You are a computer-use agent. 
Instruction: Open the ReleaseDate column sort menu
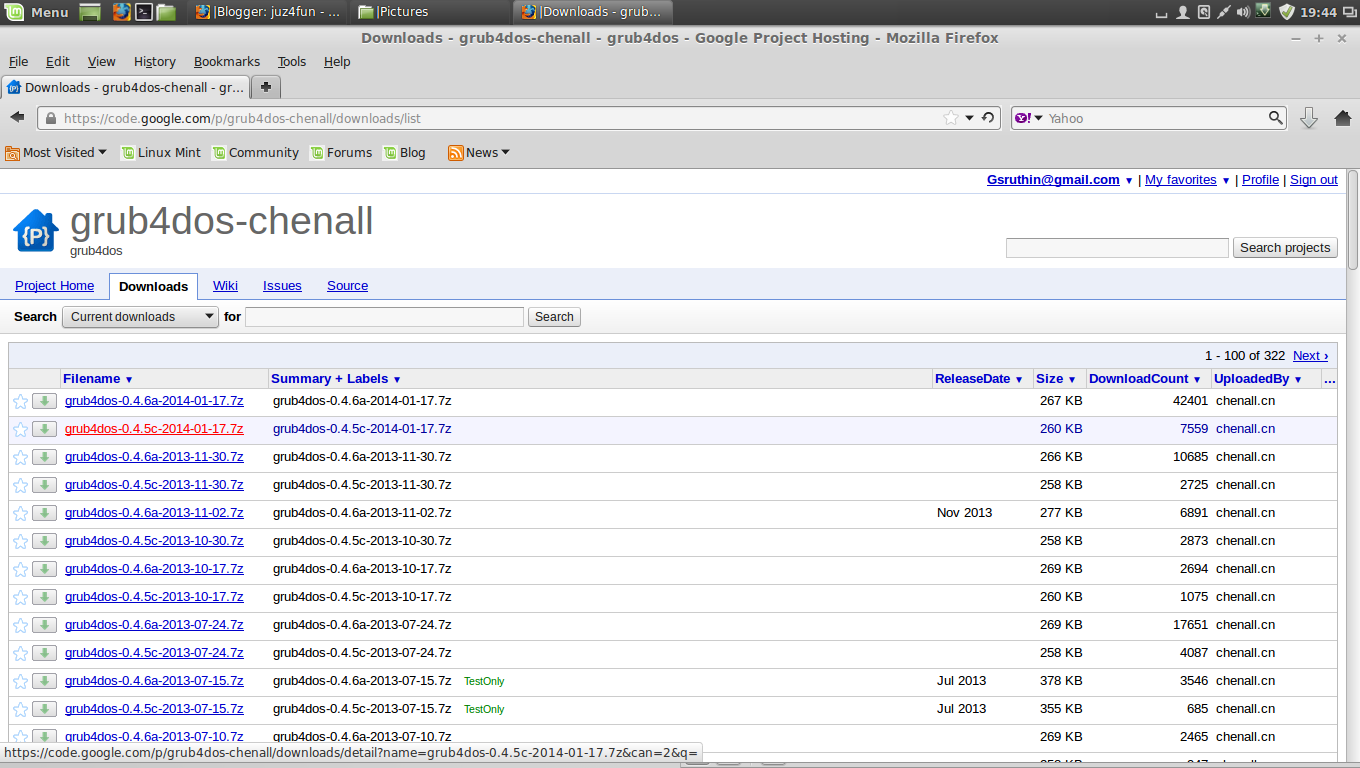(979, 379)
